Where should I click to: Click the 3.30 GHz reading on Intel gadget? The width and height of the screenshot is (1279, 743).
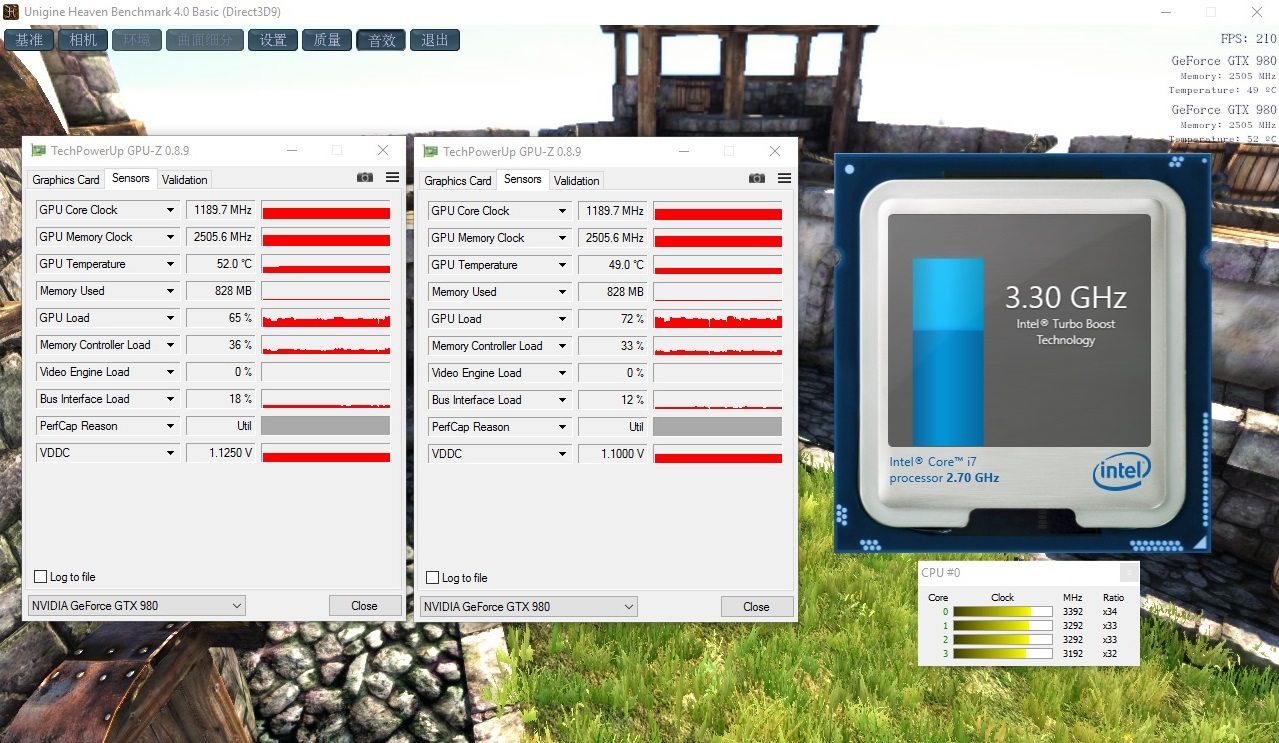pyautogui.click(x=1065, y=298)
